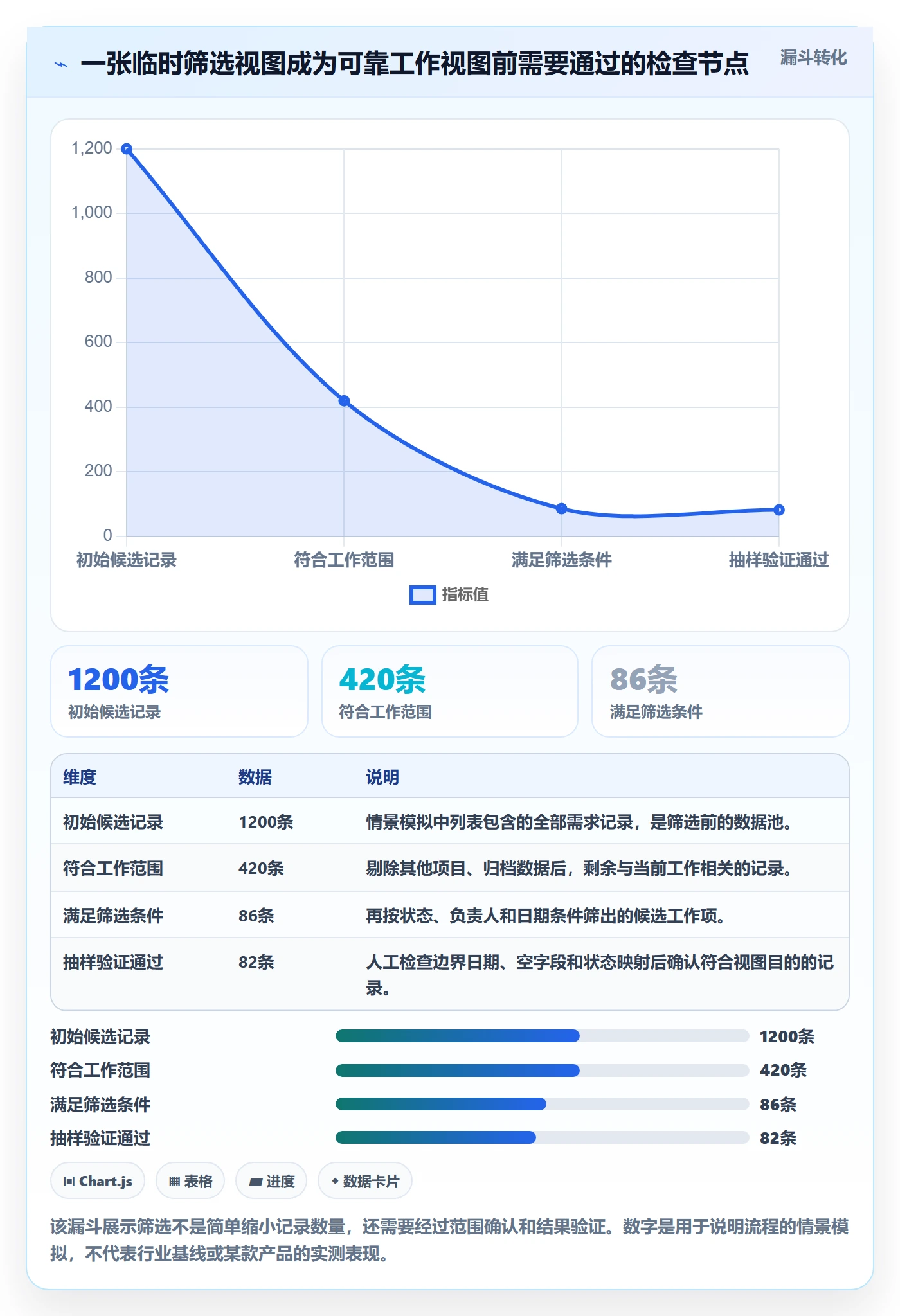Click the 表格 chip grid icon

click(x=174, y=1181)
